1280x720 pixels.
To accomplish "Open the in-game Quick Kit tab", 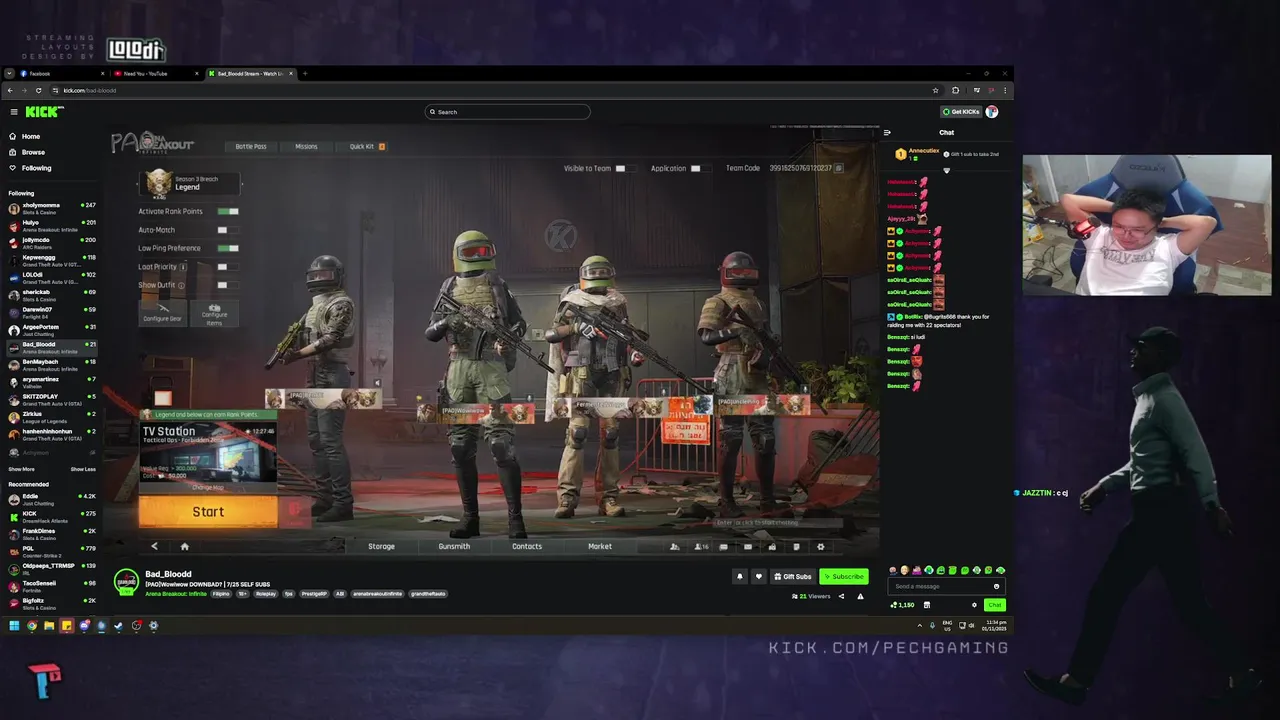I will point(366,146).
